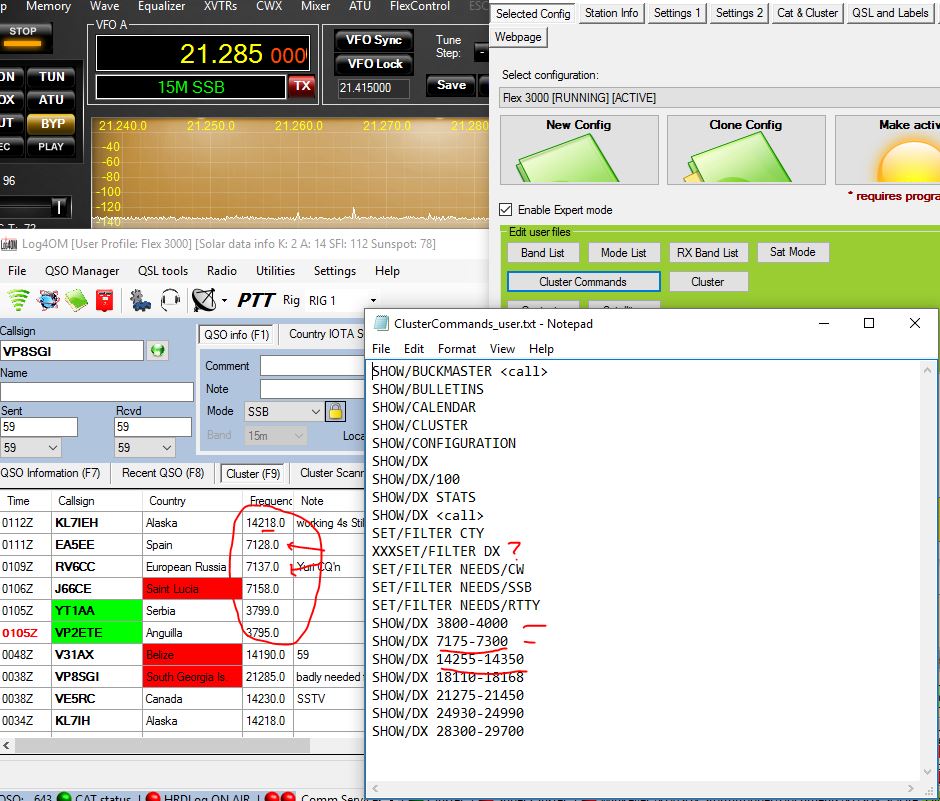Click the Mode List button

(x=623, y=253)
